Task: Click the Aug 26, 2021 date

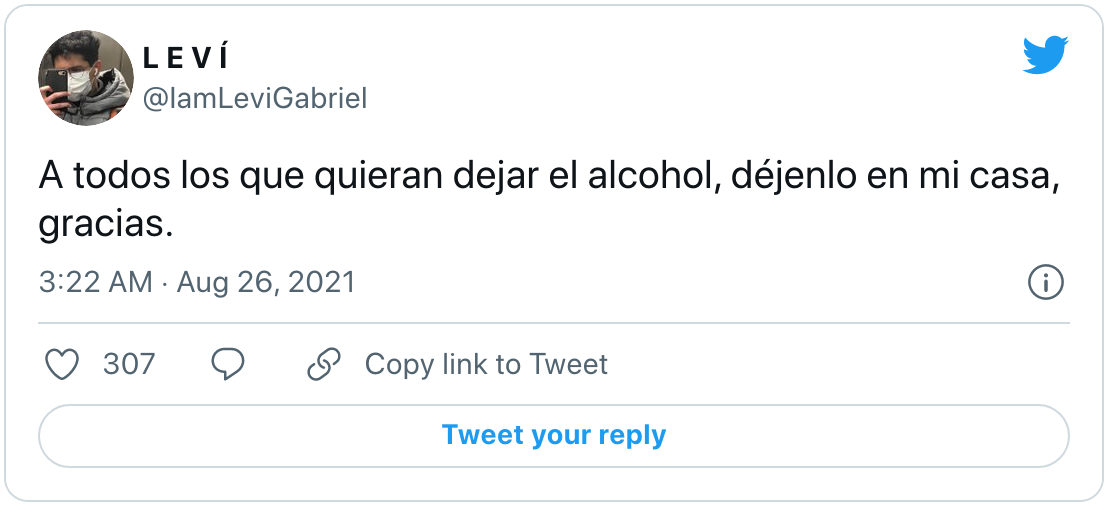Action: pos(266,283)
